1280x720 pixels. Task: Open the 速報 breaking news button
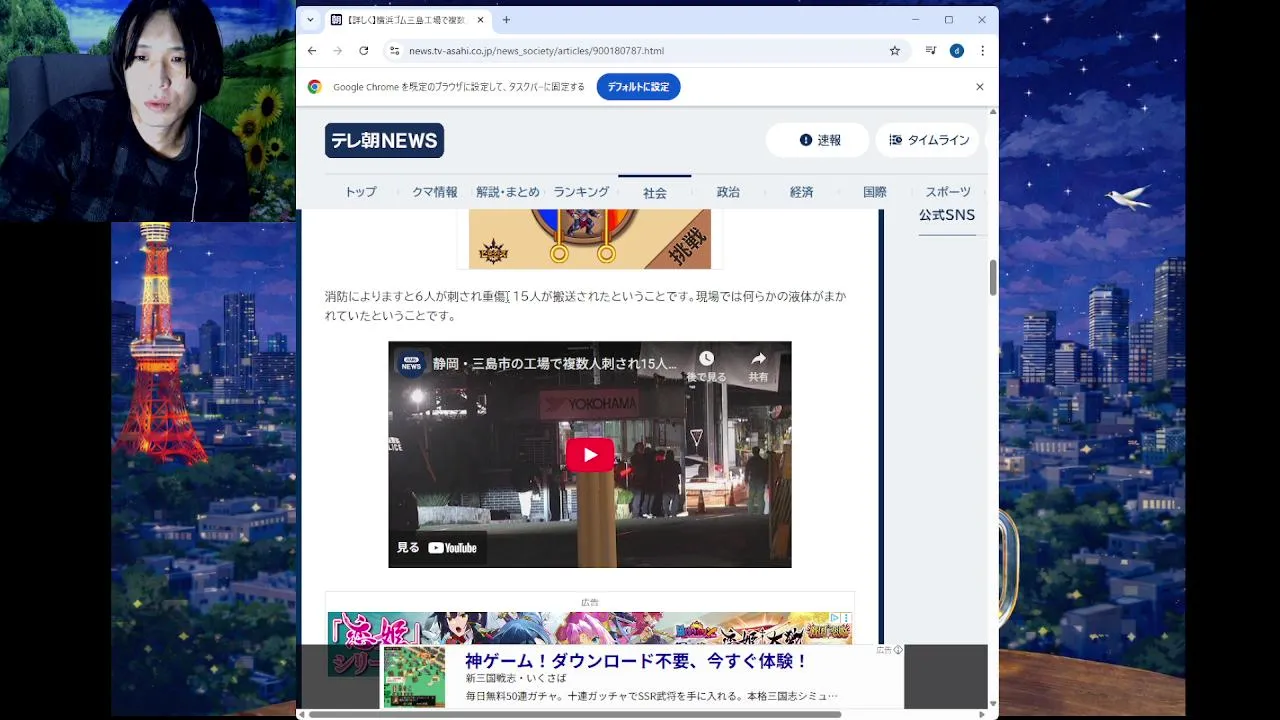(x=818, y=140)
